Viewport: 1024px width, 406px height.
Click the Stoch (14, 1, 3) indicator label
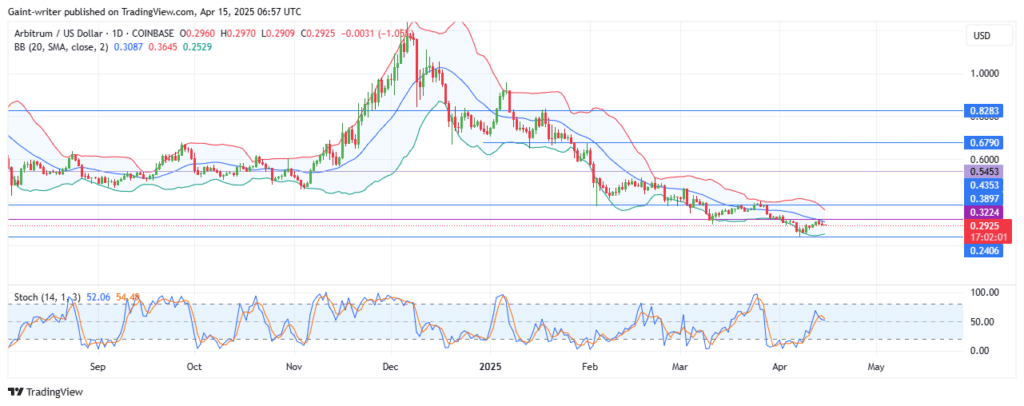click(x=47, y=298)
